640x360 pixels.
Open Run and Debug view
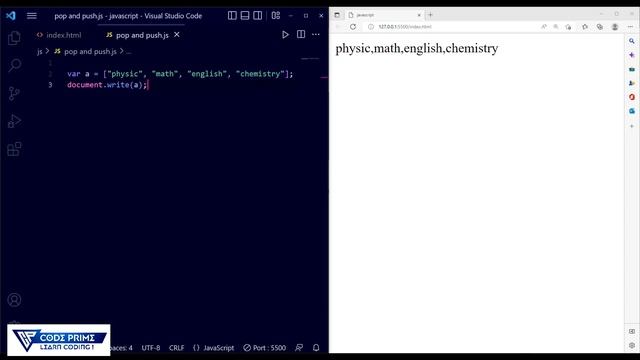click(x=14, y=121)
